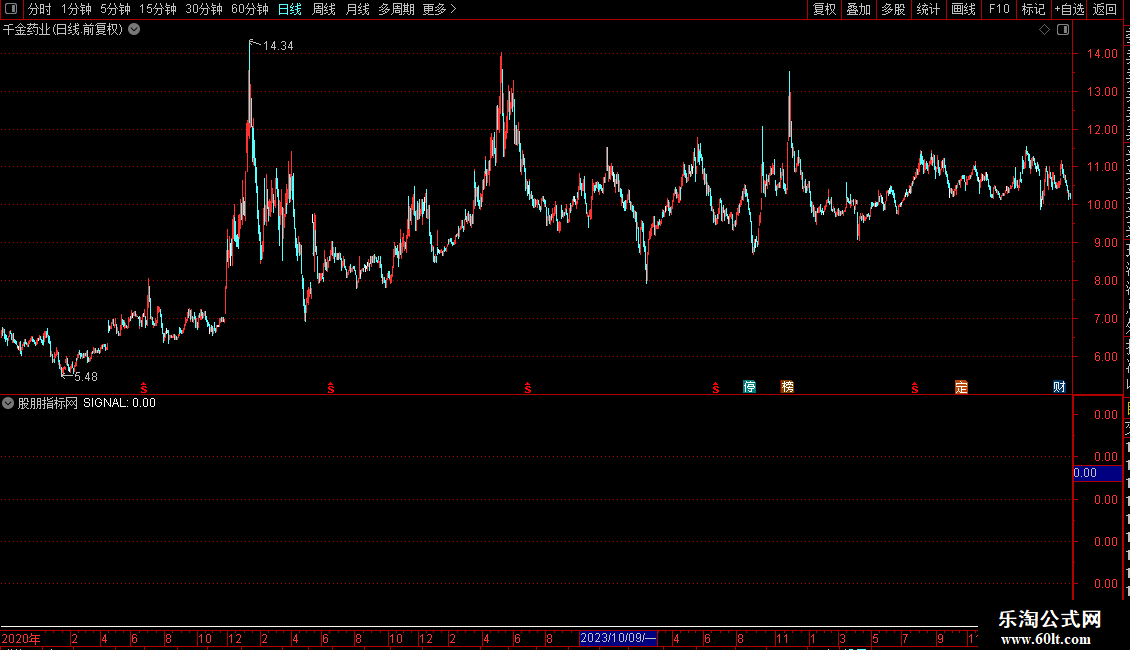This screenshot has height=650, width=1130.
Task: Click the 7.00 price axis label
Action: tap(1105, 319)
